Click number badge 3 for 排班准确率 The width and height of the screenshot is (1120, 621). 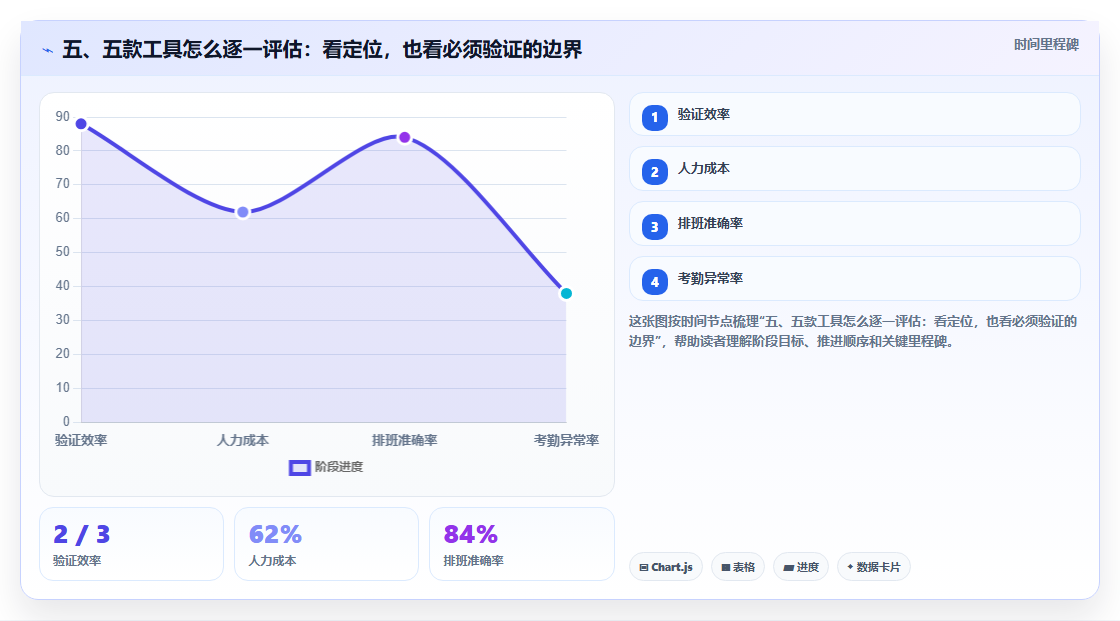[654, 227]
